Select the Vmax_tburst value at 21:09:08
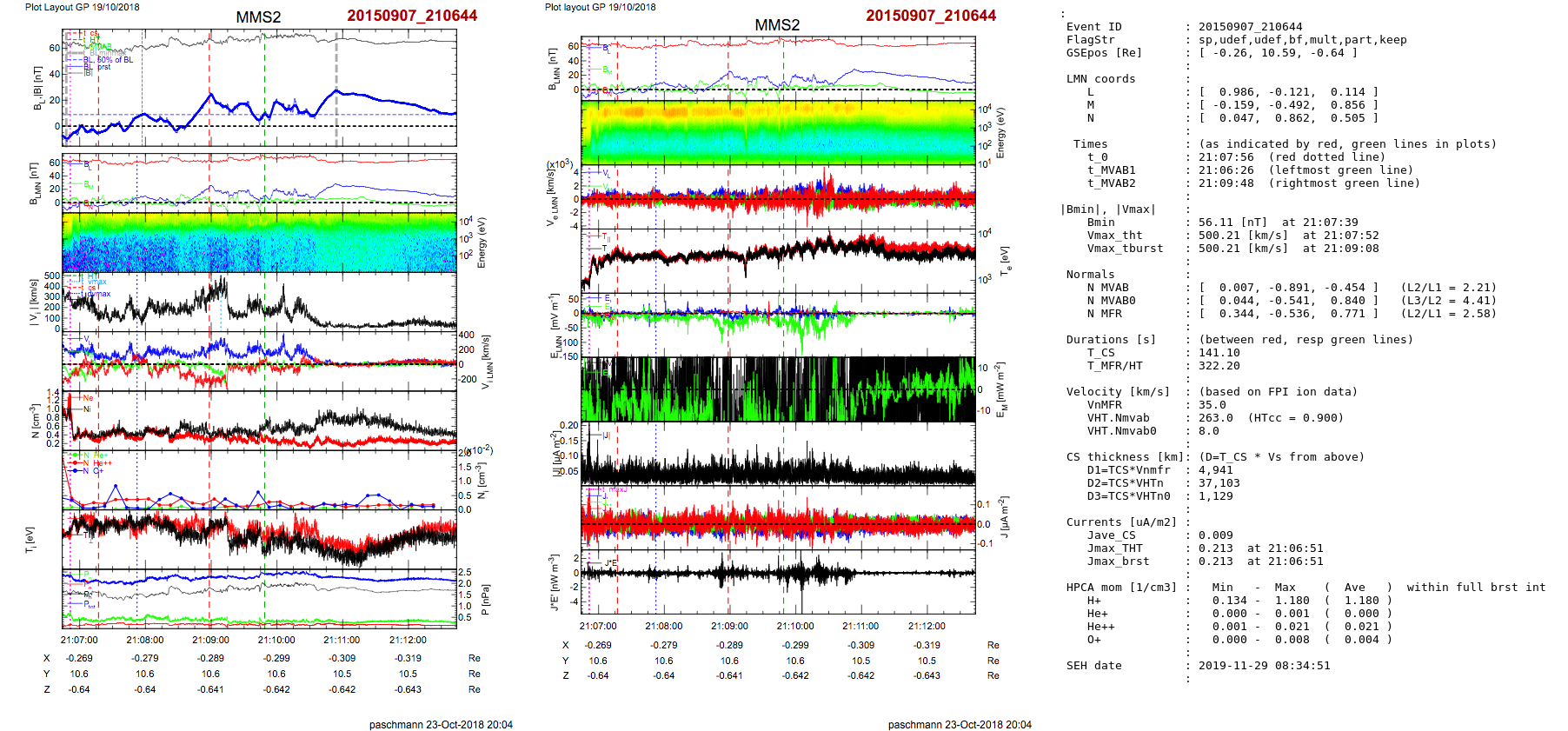1568x731 pixels. coord(1288,249)
